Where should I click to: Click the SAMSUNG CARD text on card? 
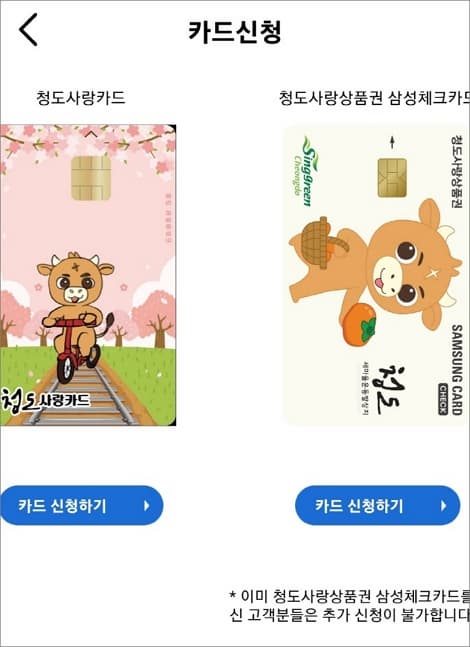coord(456,369)
